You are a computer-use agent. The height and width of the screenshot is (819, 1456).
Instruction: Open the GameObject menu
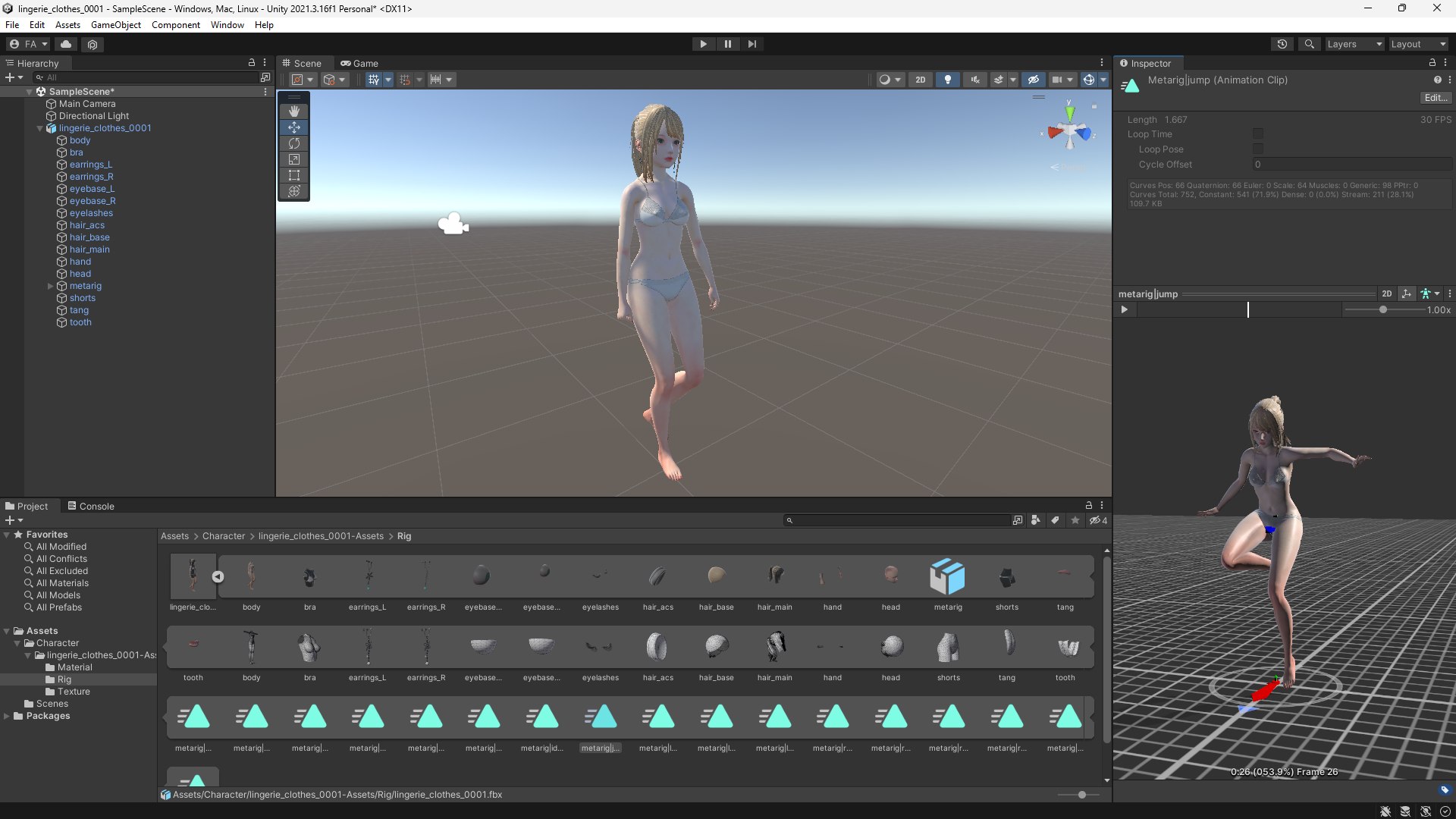pyautogui.click(x=115, y=25)
